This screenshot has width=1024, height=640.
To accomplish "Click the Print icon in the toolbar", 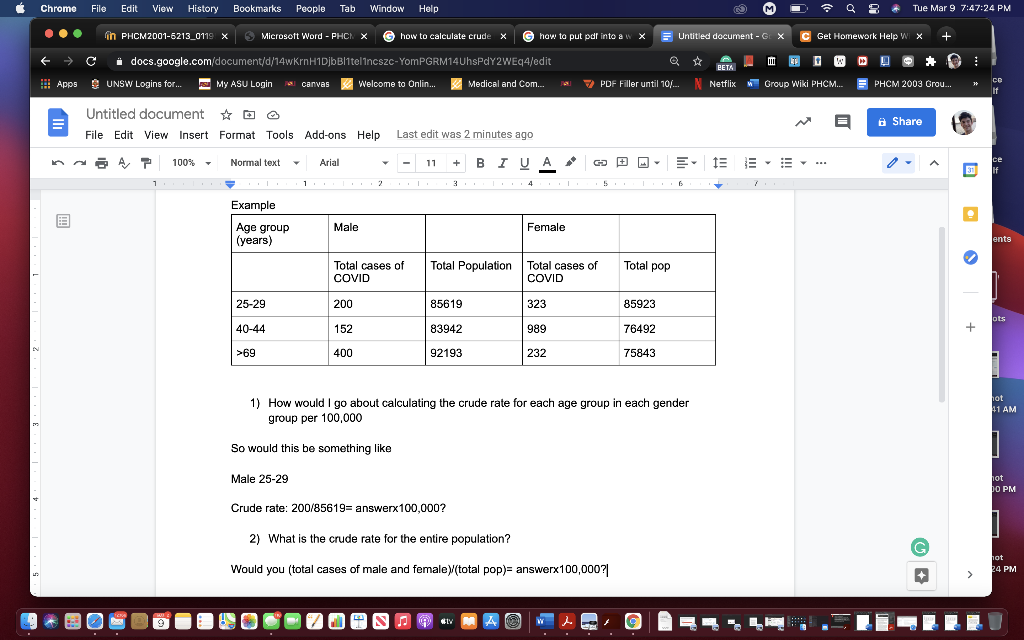I will (101, 162).
